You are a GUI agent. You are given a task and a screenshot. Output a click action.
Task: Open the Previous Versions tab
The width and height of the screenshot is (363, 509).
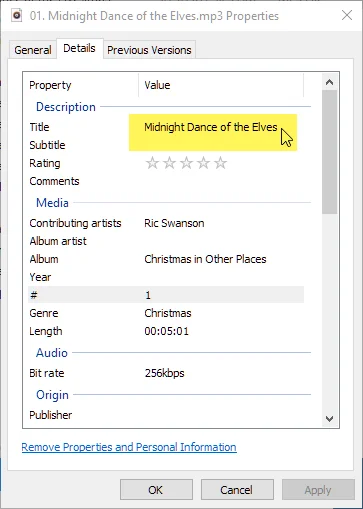tap(149, 50)
